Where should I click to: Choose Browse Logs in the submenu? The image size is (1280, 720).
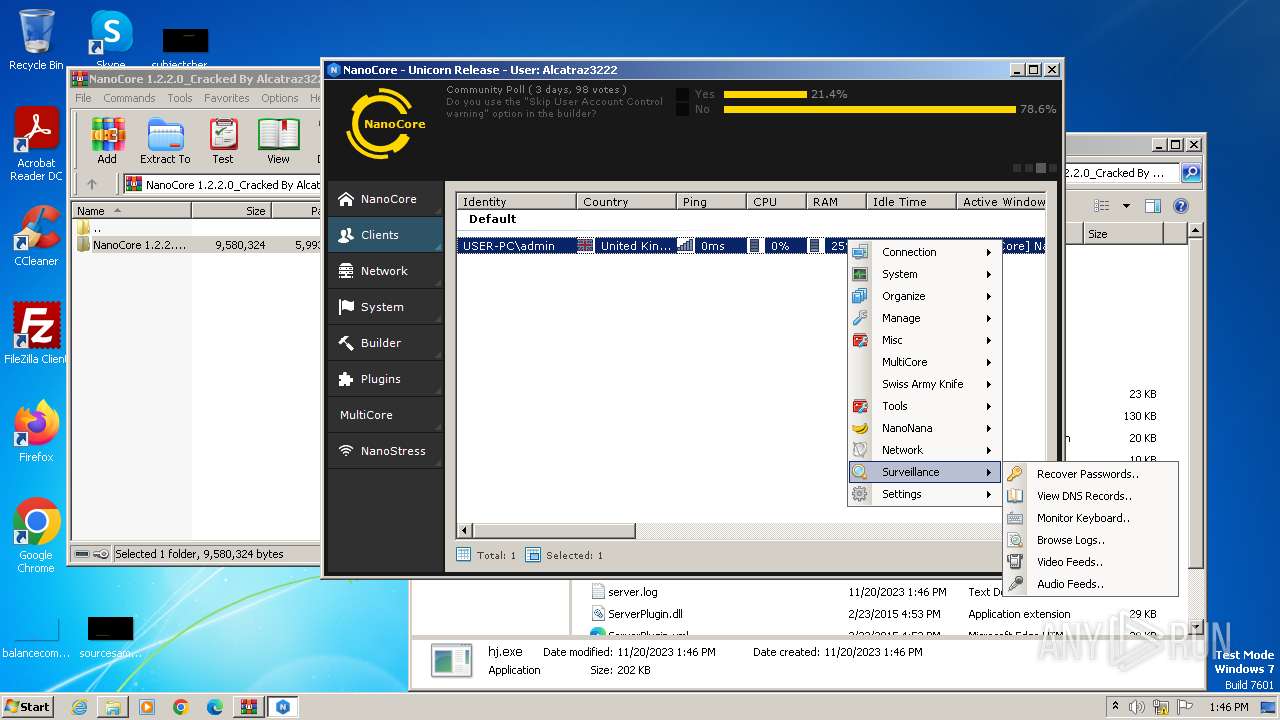[x=1090, y=540]
